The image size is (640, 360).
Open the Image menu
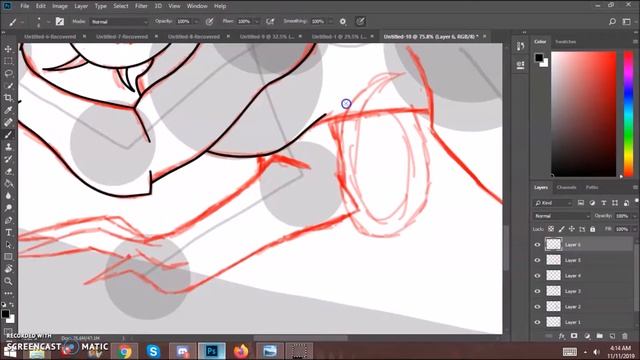coord(60,6)
